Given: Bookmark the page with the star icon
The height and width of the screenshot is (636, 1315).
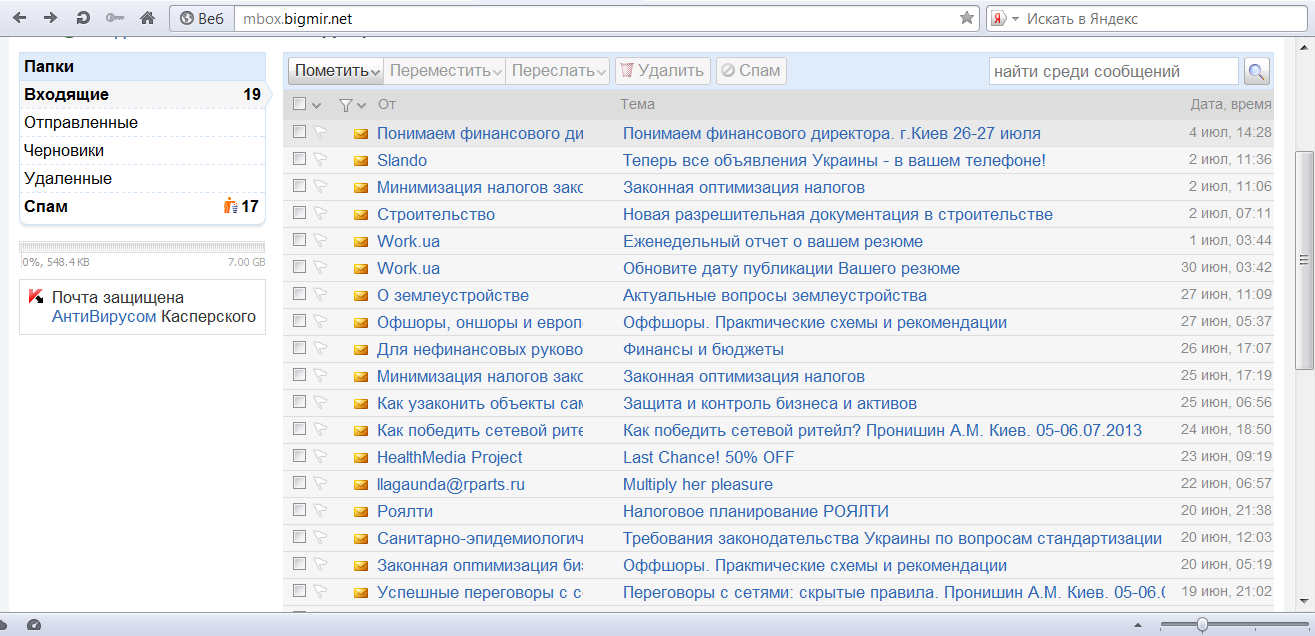Looking at the screenshot, I should (966, 18).
